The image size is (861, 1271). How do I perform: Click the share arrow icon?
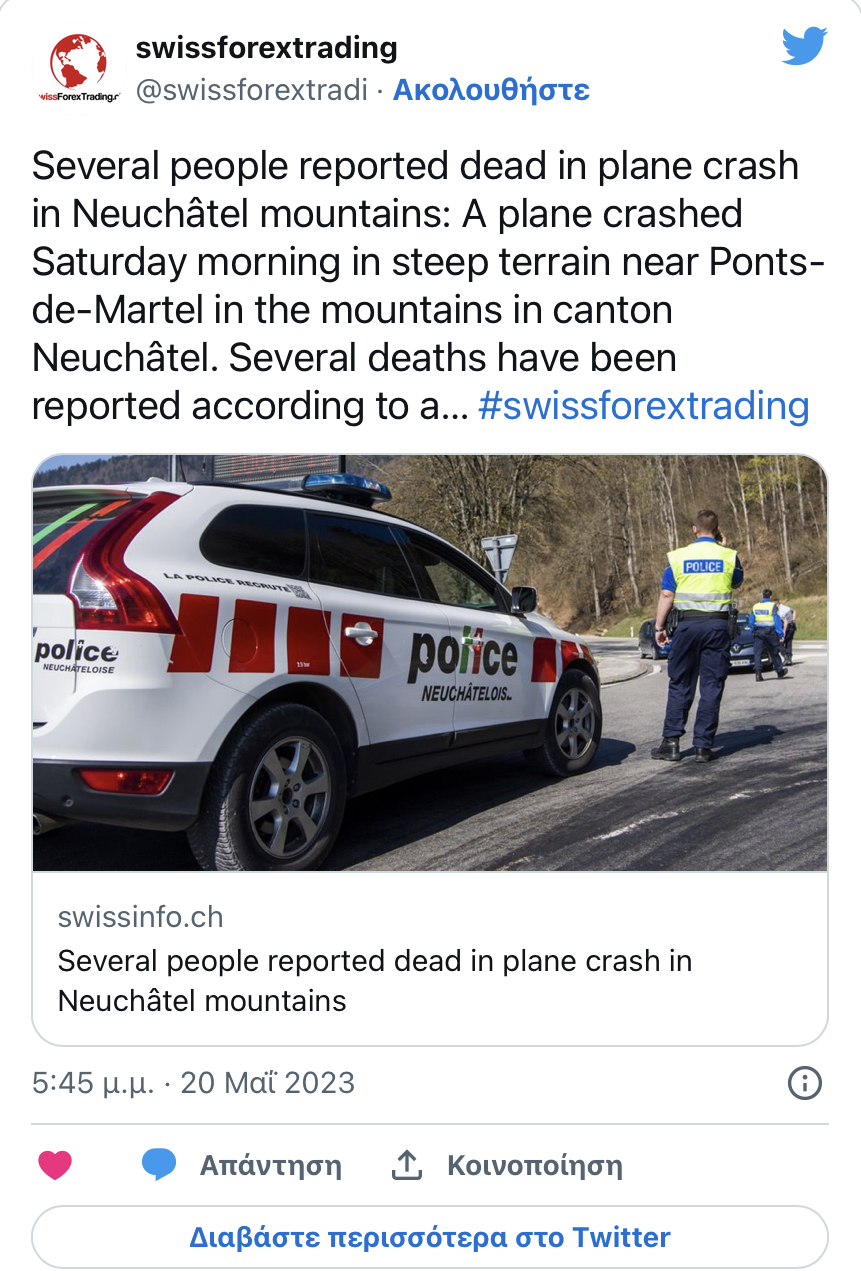[x=405, y=1165]
